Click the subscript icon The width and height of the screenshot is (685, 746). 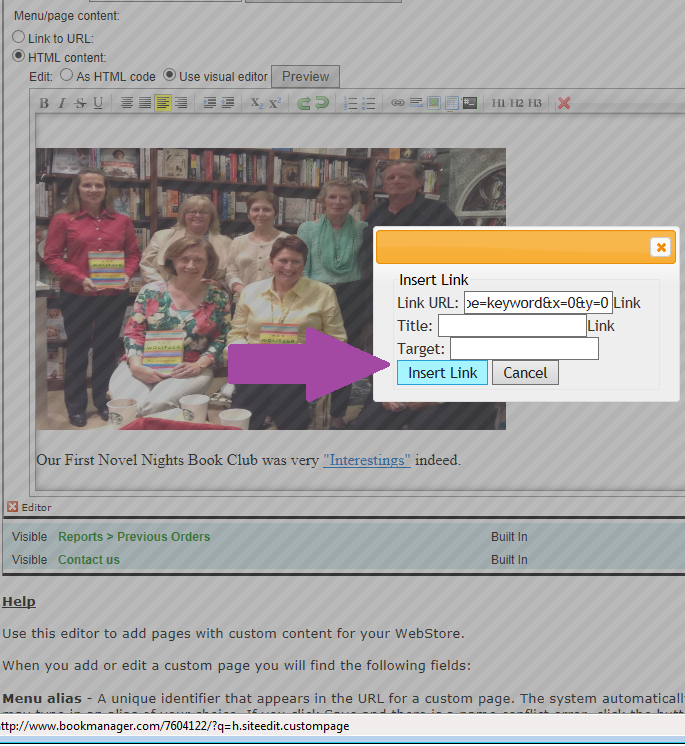point(256,103)
